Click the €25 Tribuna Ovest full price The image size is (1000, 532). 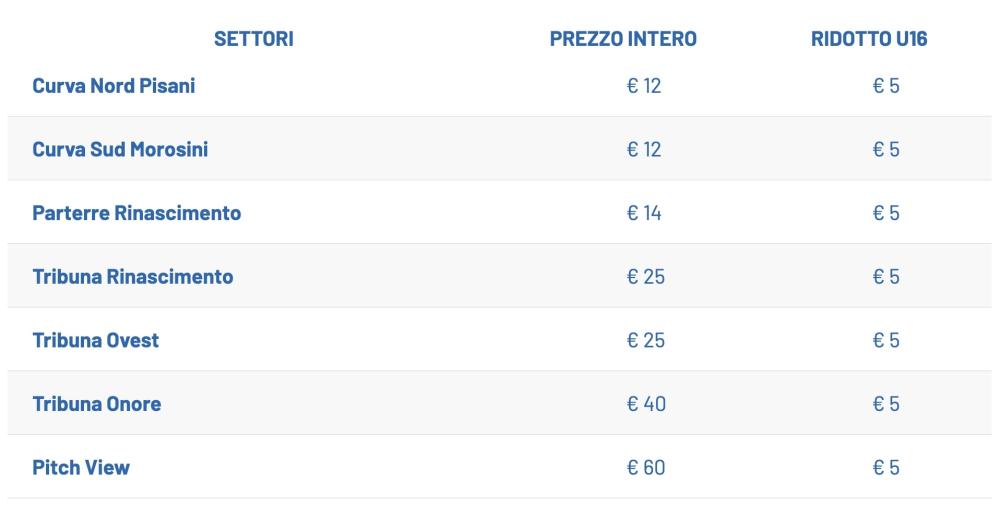[x=646, y=341]
